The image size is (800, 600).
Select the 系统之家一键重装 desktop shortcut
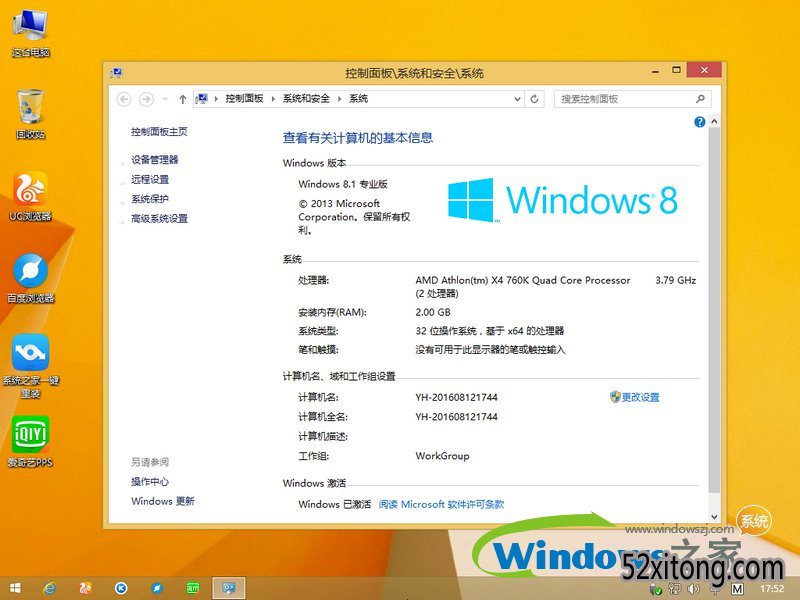[x=31, y=366]
